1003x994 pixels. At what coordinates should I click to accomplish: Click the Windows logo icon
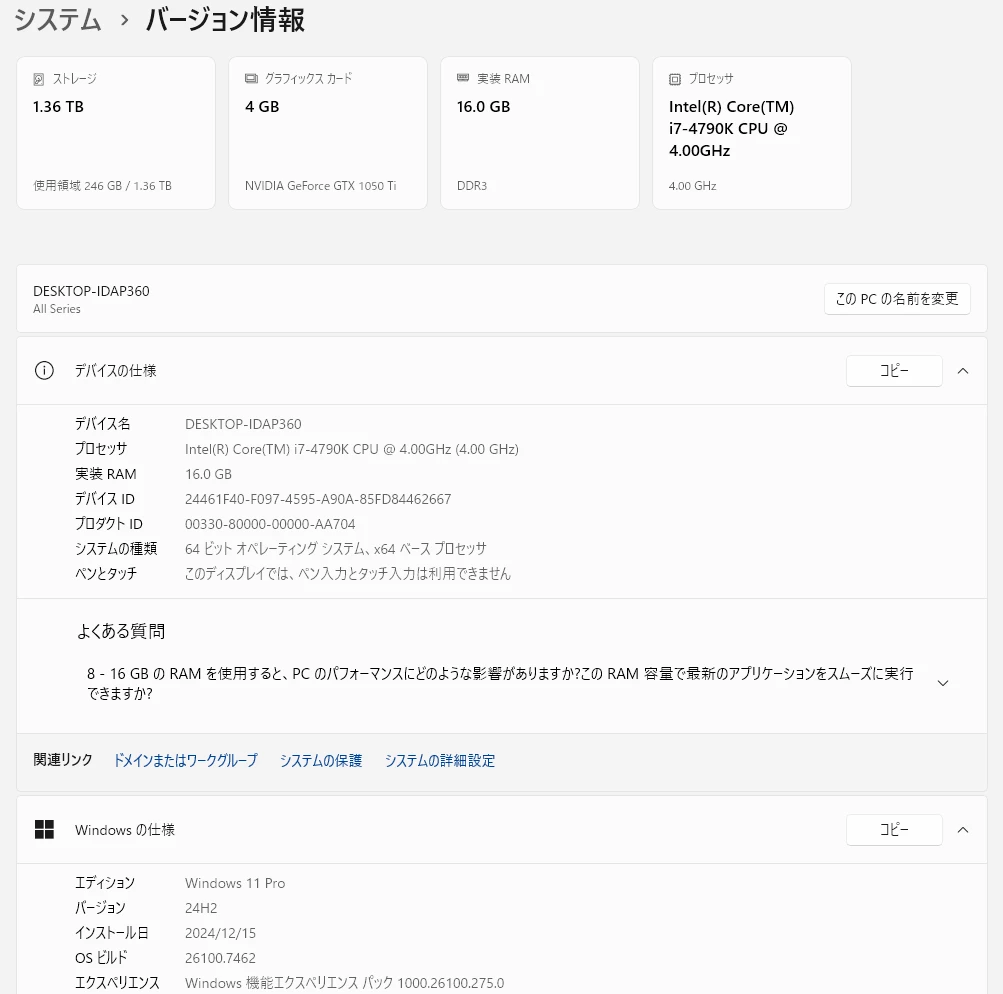[x=44, y=830]
